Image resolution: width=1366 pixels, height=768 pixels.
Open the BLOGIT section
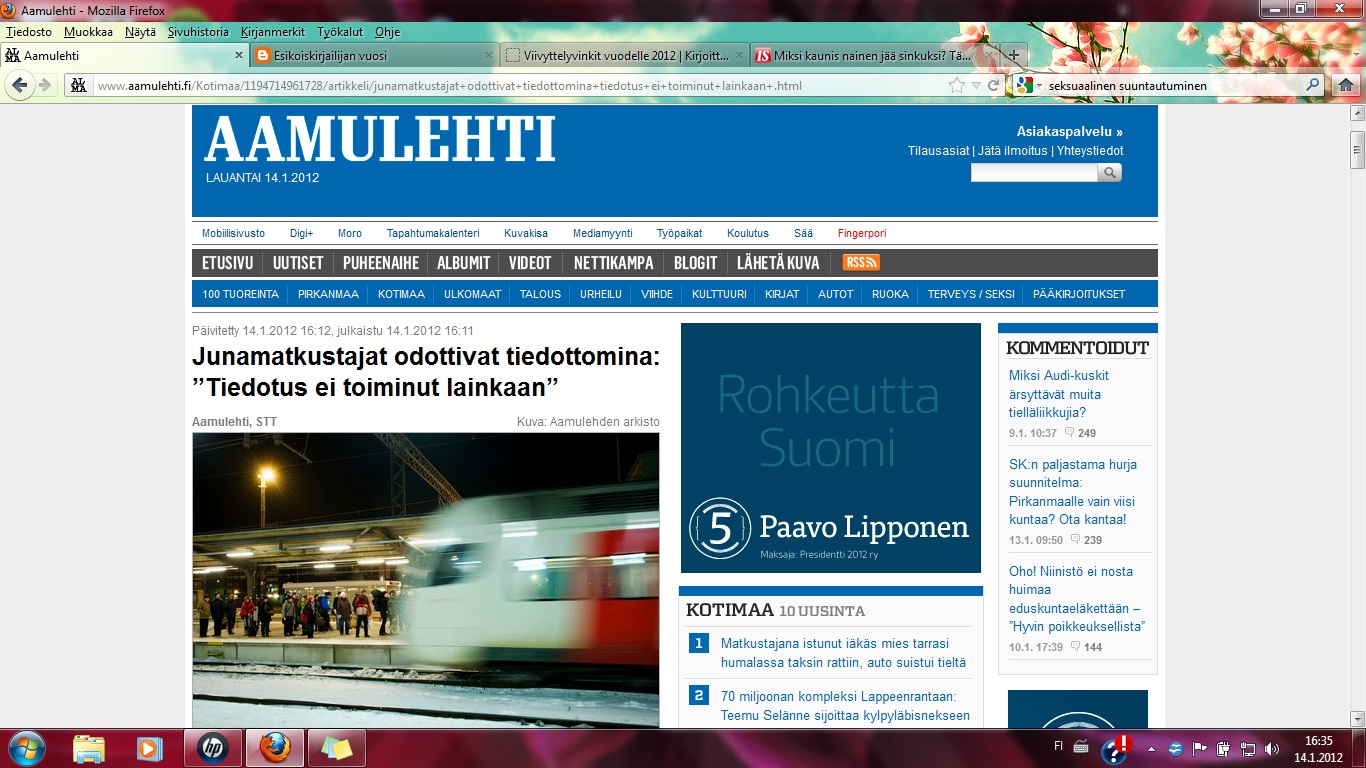click(x=695, y=263)
